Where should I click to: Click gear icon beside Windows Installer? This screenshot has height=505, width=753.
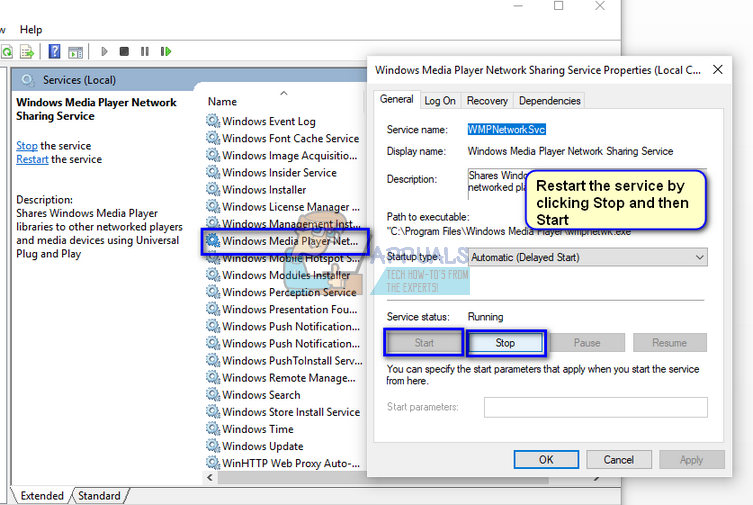tap(213, 189)
